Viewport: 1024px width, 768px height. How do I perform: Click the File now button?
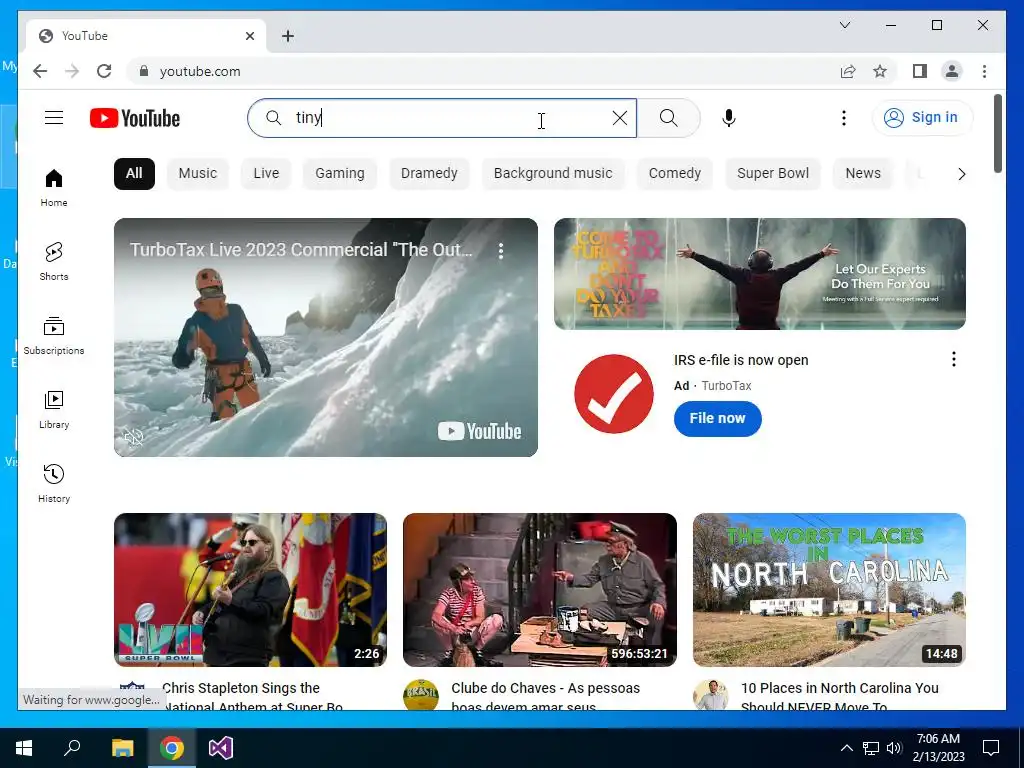tap(717, 419)
